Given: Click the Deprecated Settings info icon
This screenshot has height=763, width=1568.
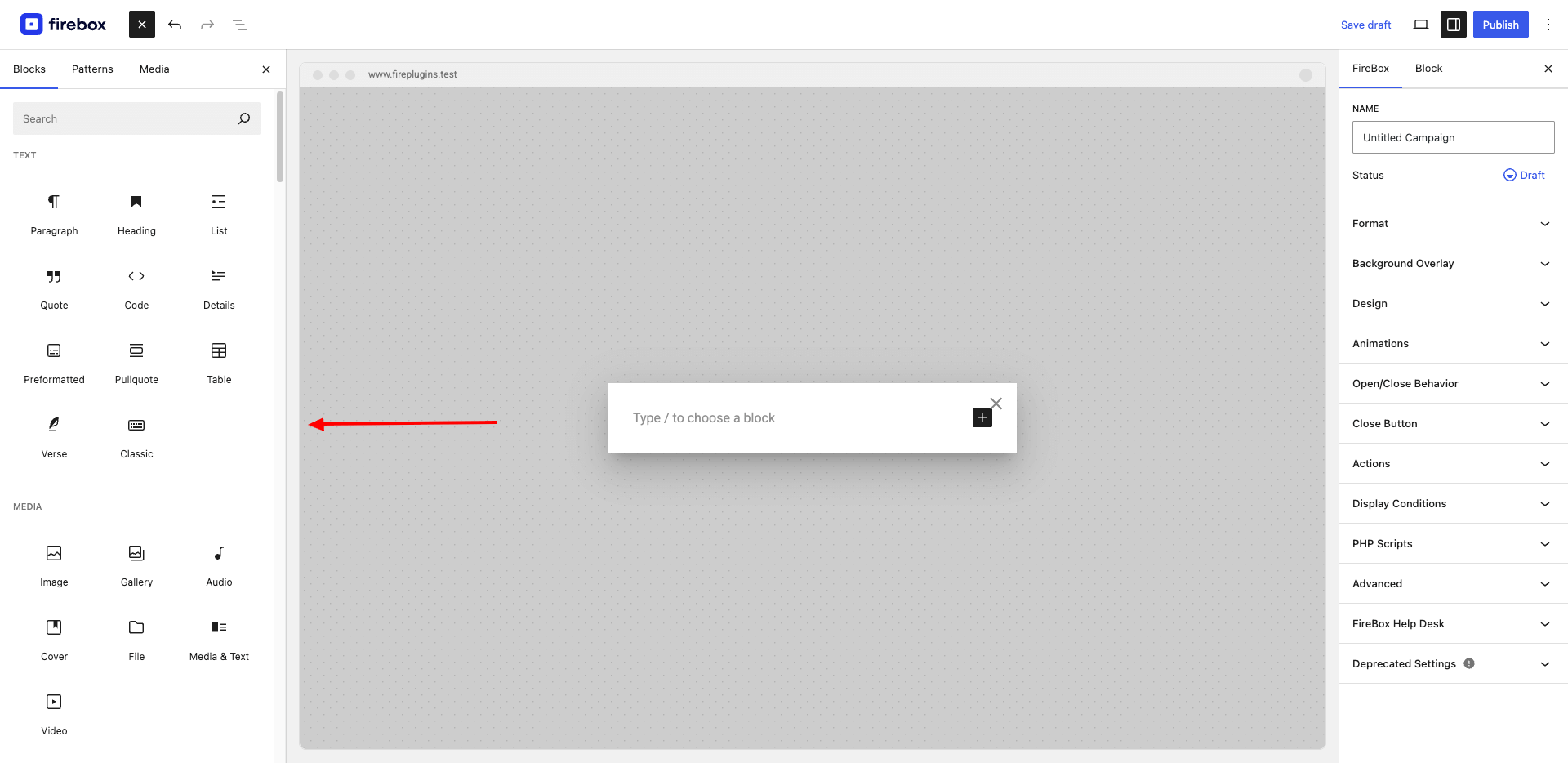Looking at the screenshot, I should (x=1469, y=663).
